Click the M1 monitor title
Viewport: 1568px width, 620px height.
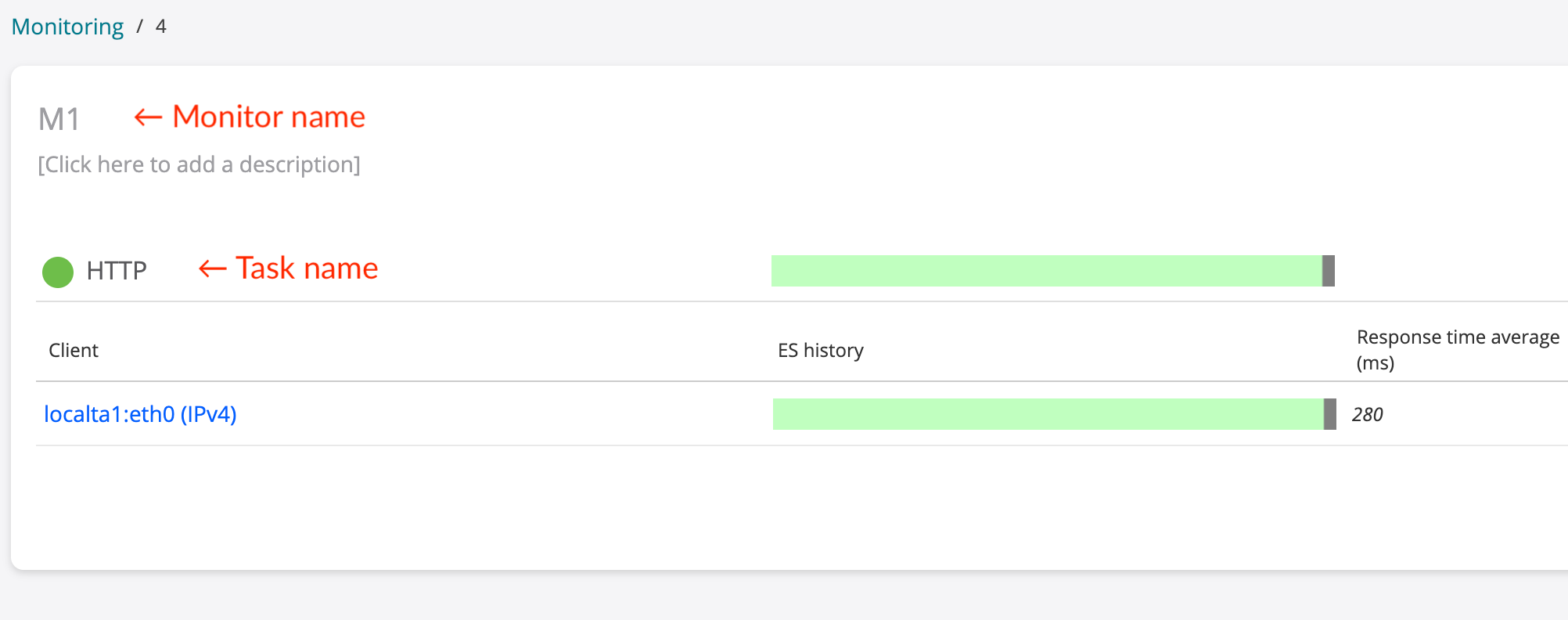coord(59,120)
